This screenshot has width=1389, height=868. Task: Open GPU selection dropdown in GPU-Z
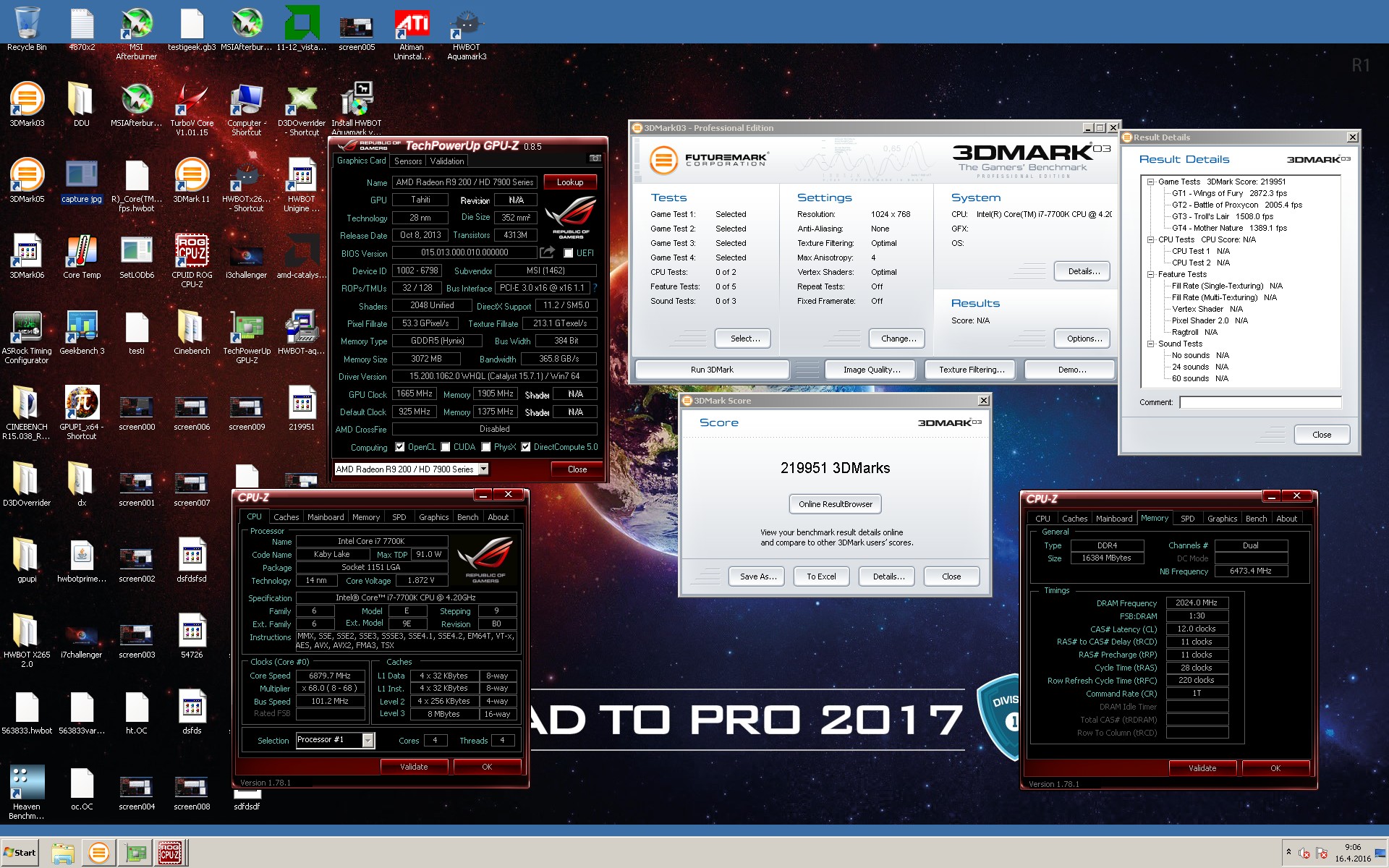(483, 469)
